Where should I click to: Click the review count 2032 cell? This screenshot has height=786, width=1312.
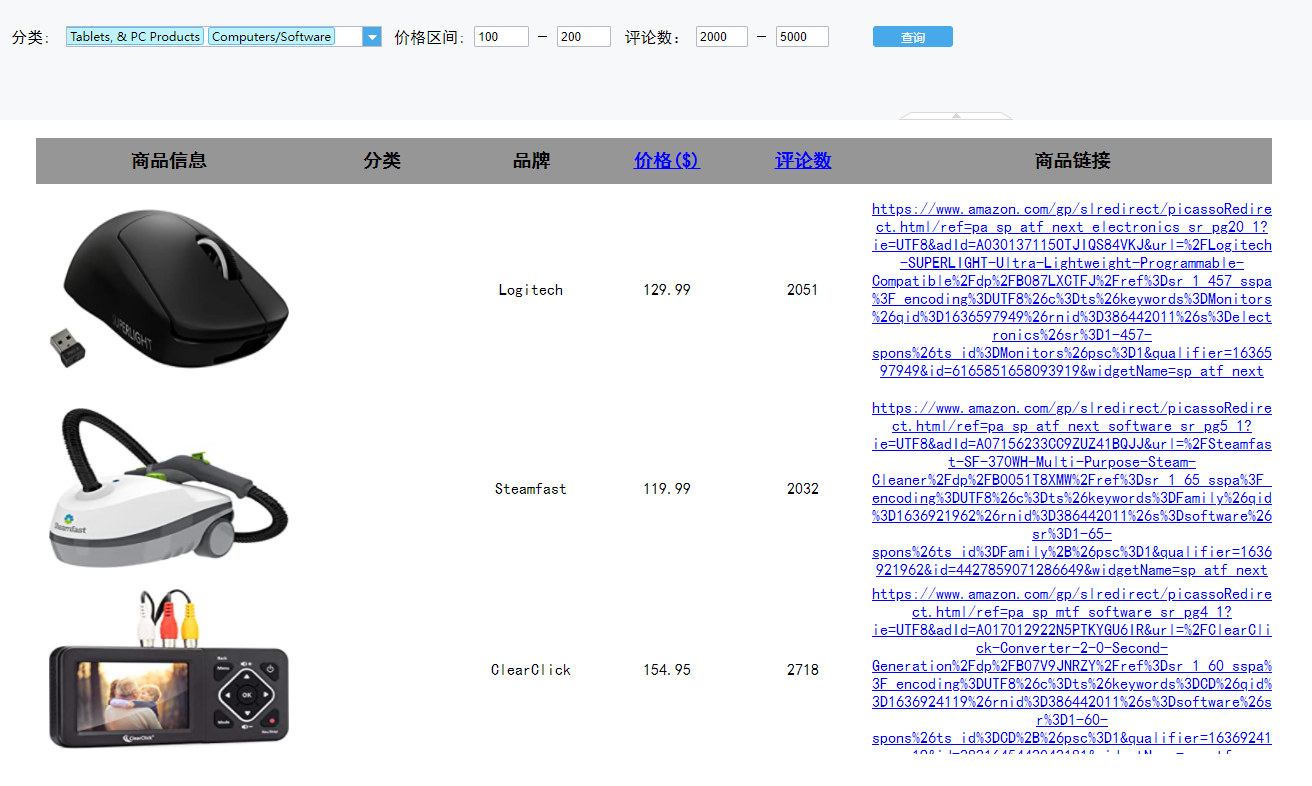tap(803, 489)
